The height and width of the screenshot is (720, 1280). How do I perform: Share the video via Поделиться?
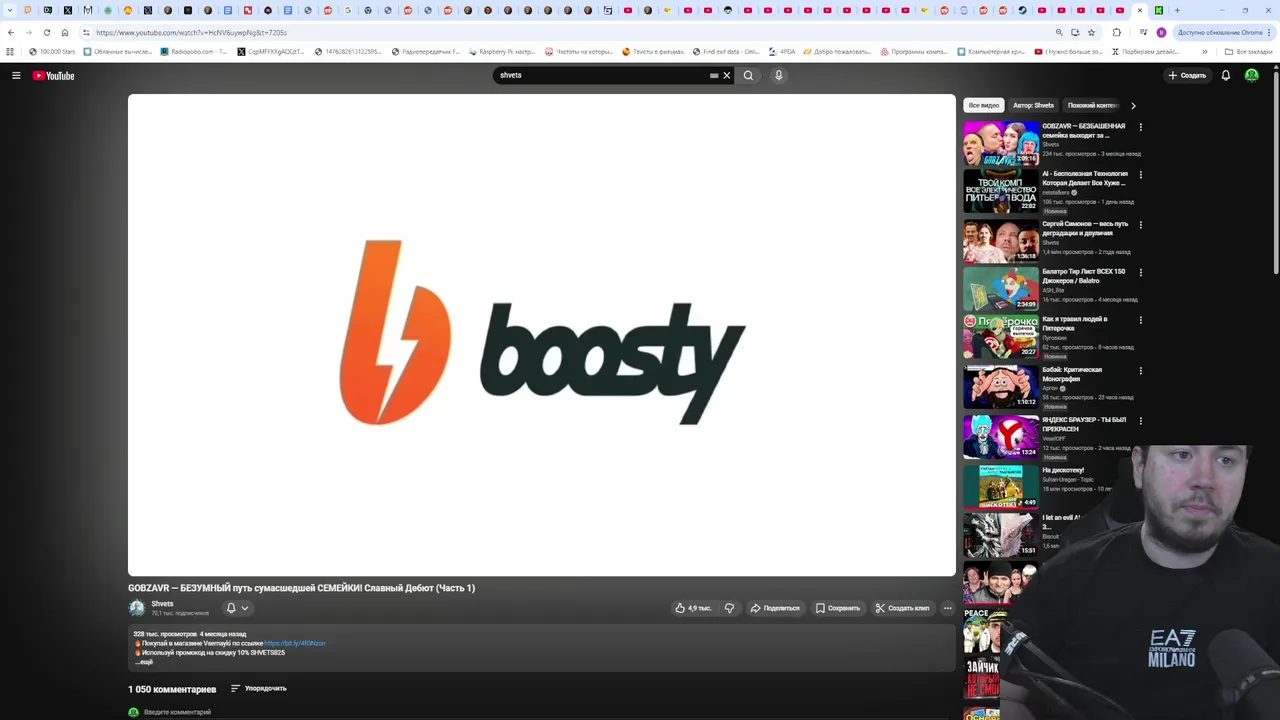coord(775,608)
